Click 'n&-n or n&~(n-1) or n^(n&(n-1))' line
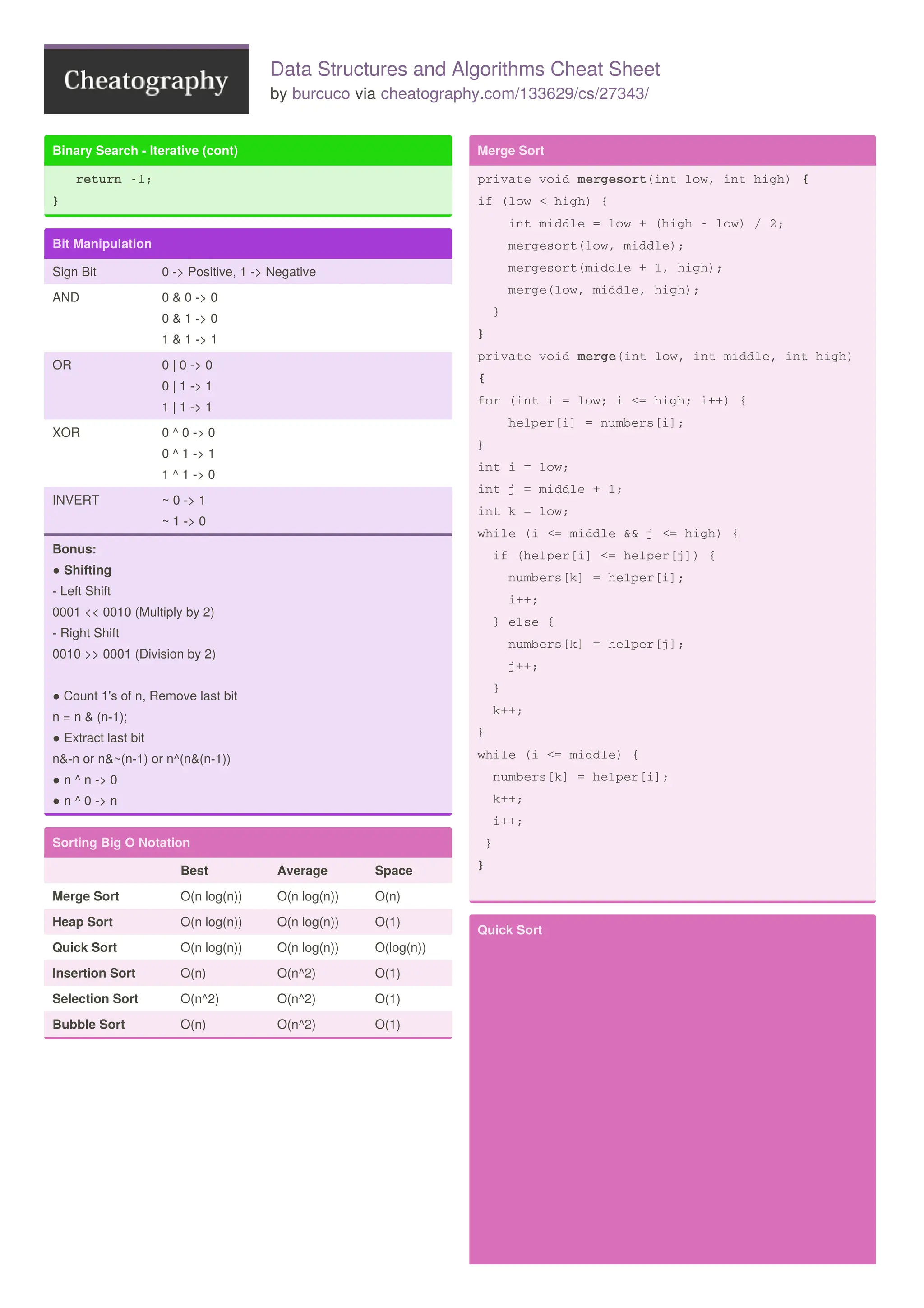 pyautogui.click(x=141, y=760)
